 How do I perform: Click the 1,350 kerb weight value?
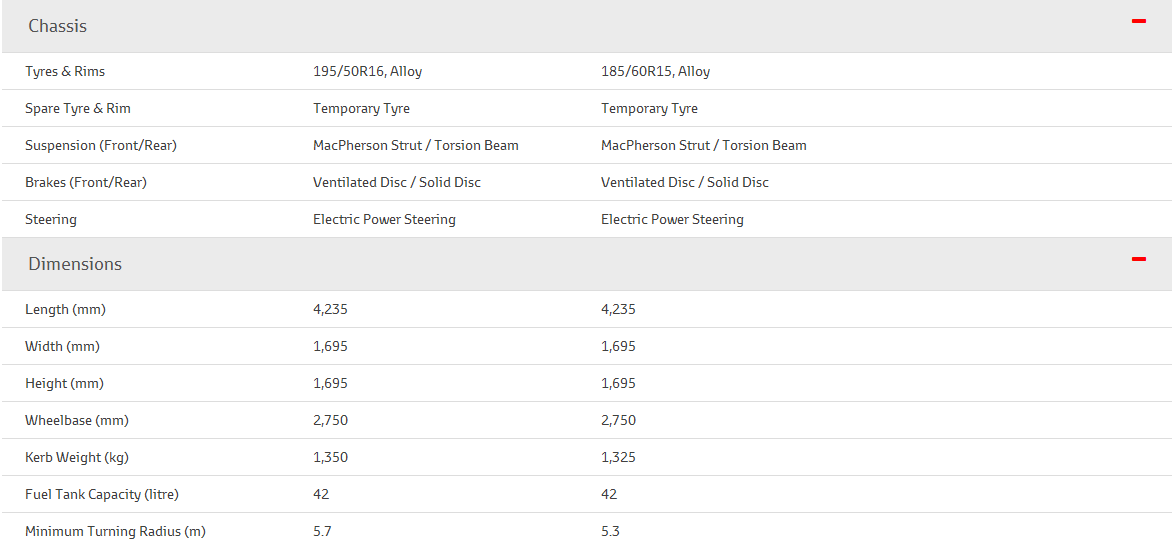click(330, 458)
